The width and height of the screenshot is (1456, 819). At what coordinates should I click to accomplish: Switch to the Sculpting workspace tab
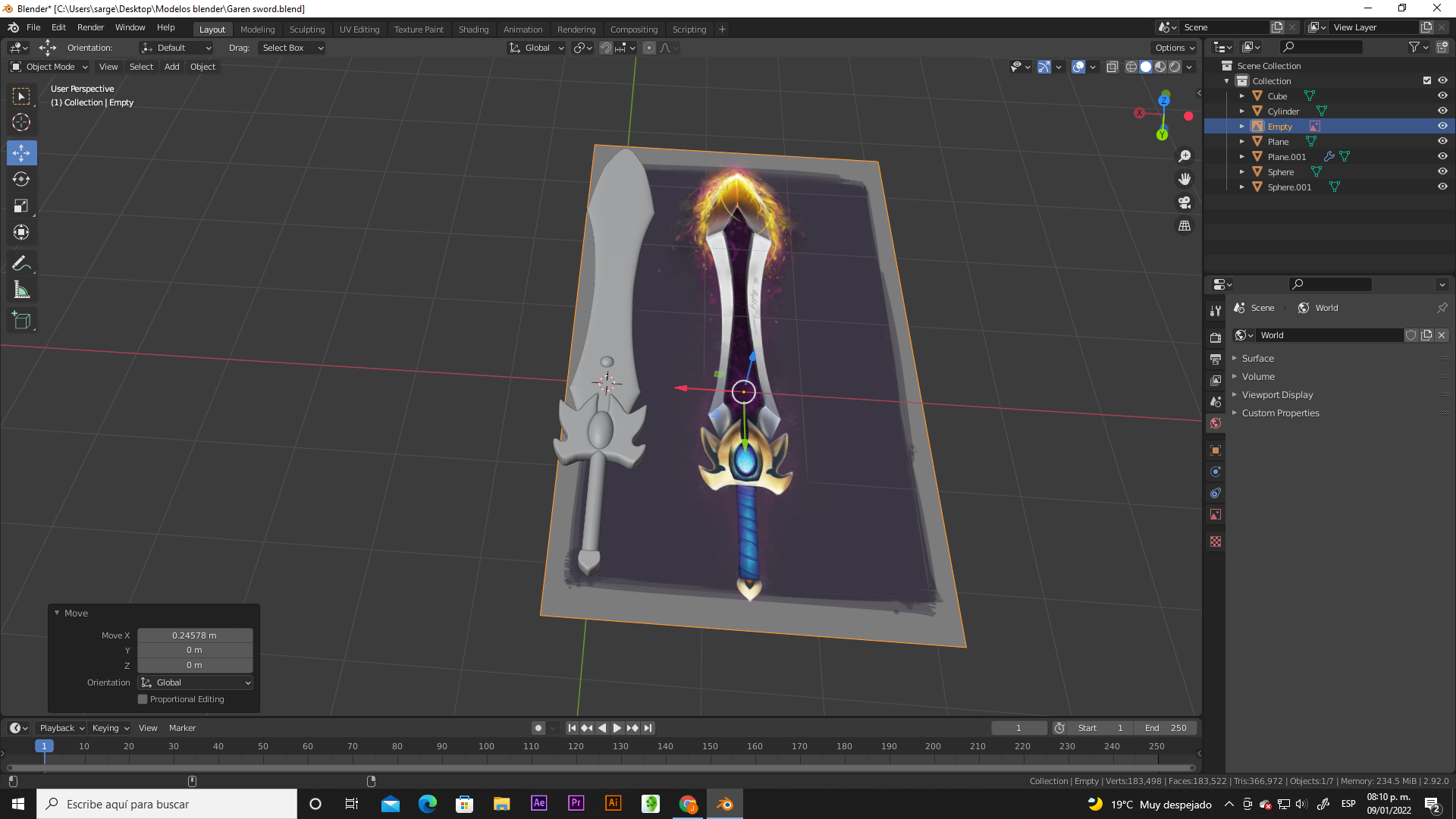pos(307,30)
